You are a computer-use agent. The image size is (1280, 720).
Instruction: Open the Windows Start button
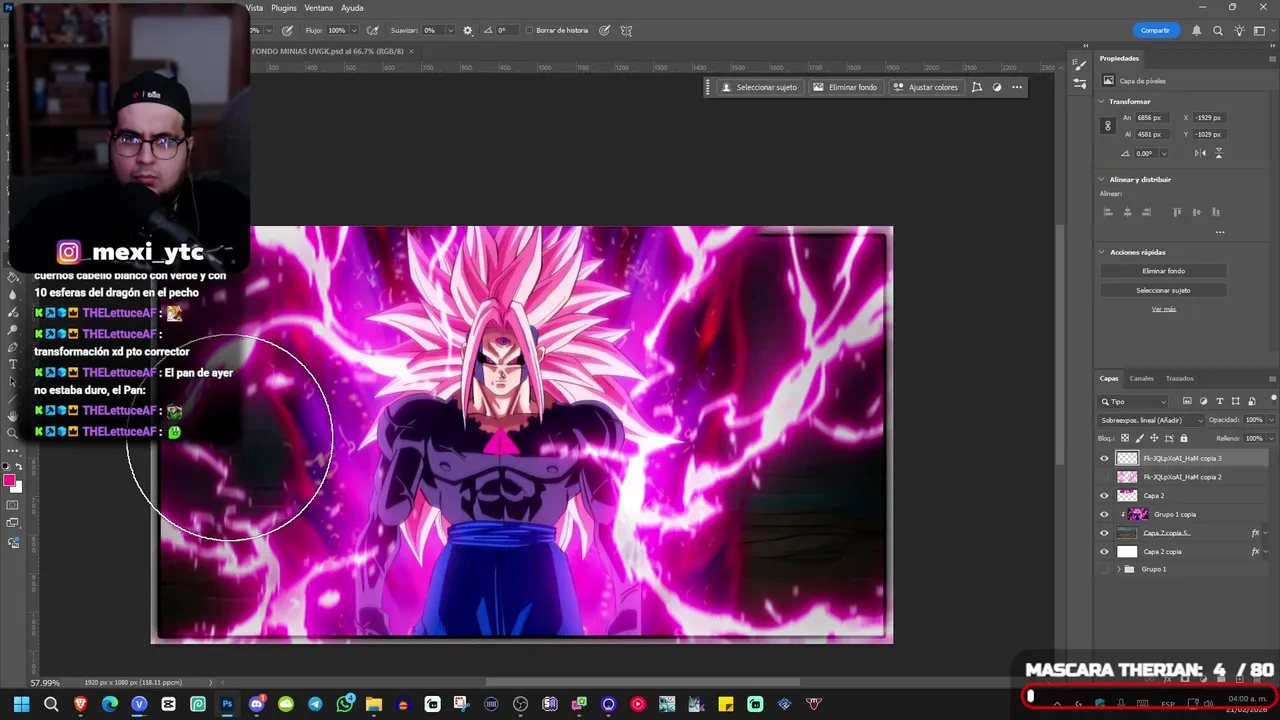click(21, 704)
